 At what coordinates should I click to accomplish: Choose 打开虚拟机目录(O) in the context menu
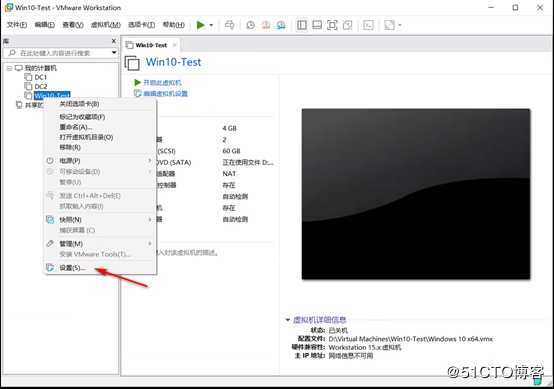click(x=100, y=137)
